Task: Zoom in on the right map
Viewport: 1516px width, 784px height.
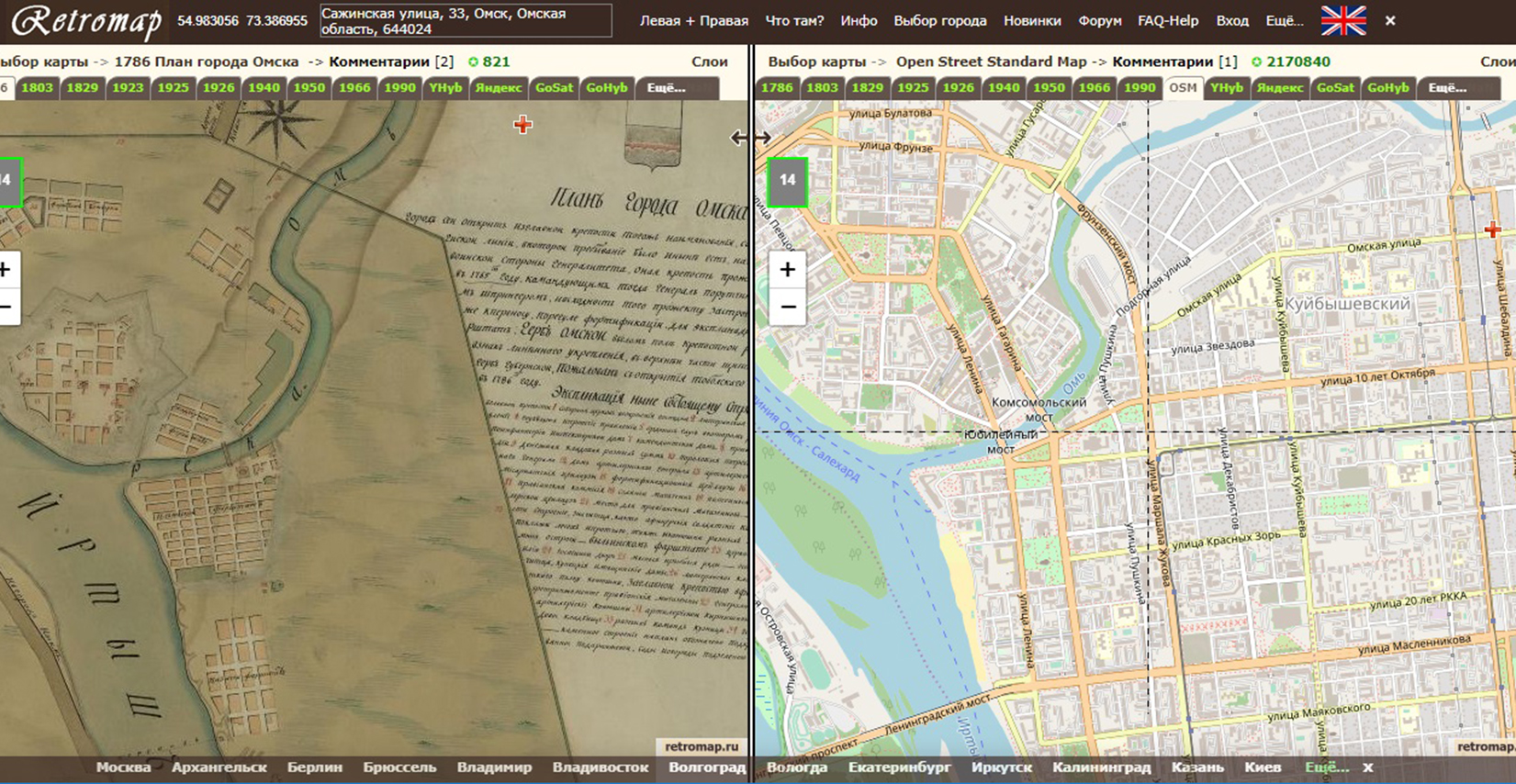Action: pos(788,269)
